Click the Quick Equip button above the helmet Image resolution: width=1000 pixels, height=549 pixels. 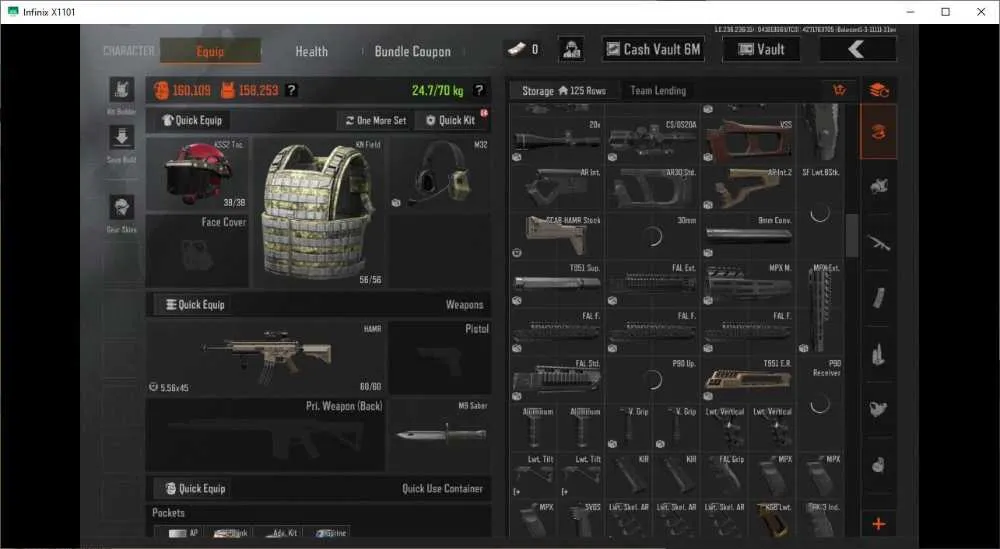191,120
